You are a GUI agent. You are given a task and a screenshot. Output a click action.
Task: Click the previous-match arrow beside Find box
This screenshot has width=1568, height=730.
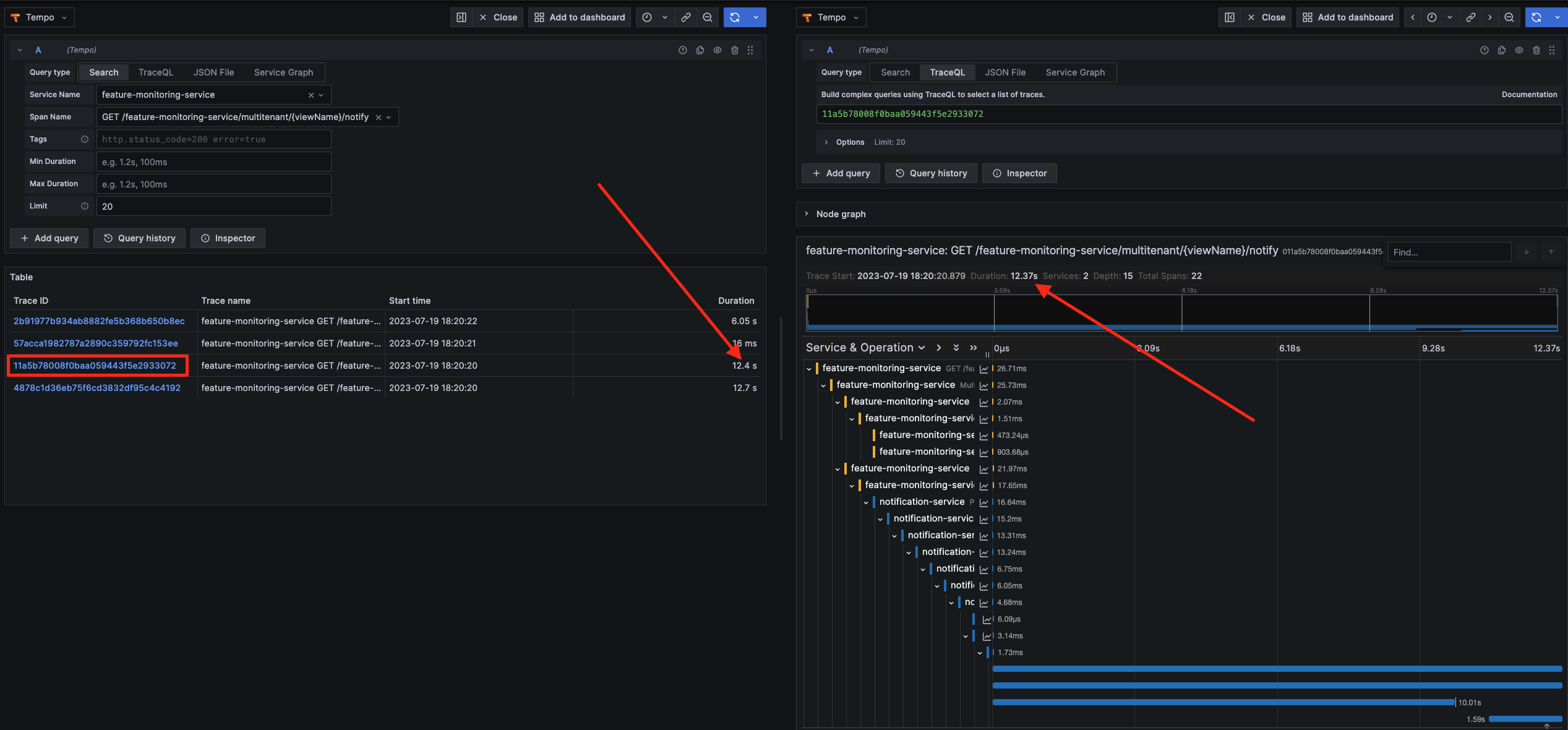[1551, 252]
